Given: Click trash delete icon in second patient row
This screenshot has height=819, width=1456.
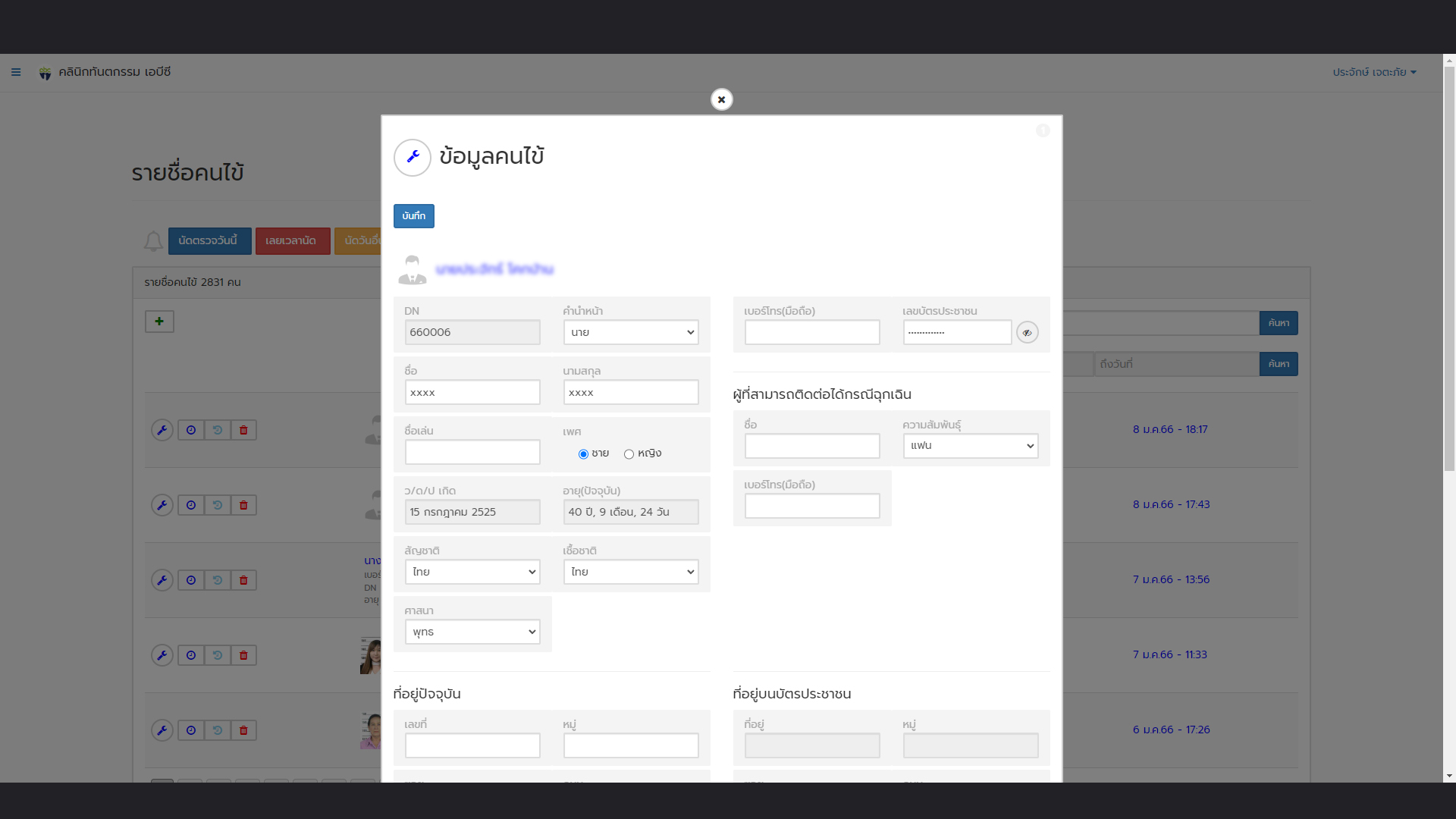Looking at the screenshot, I should (x=243, y=505).
